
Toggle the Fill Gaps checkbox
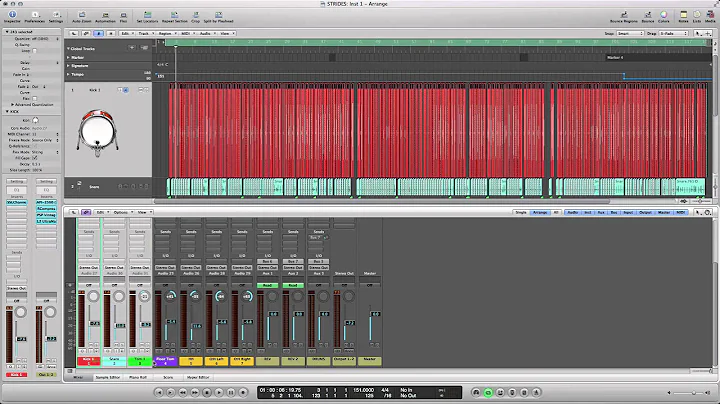tap(34, 158)
